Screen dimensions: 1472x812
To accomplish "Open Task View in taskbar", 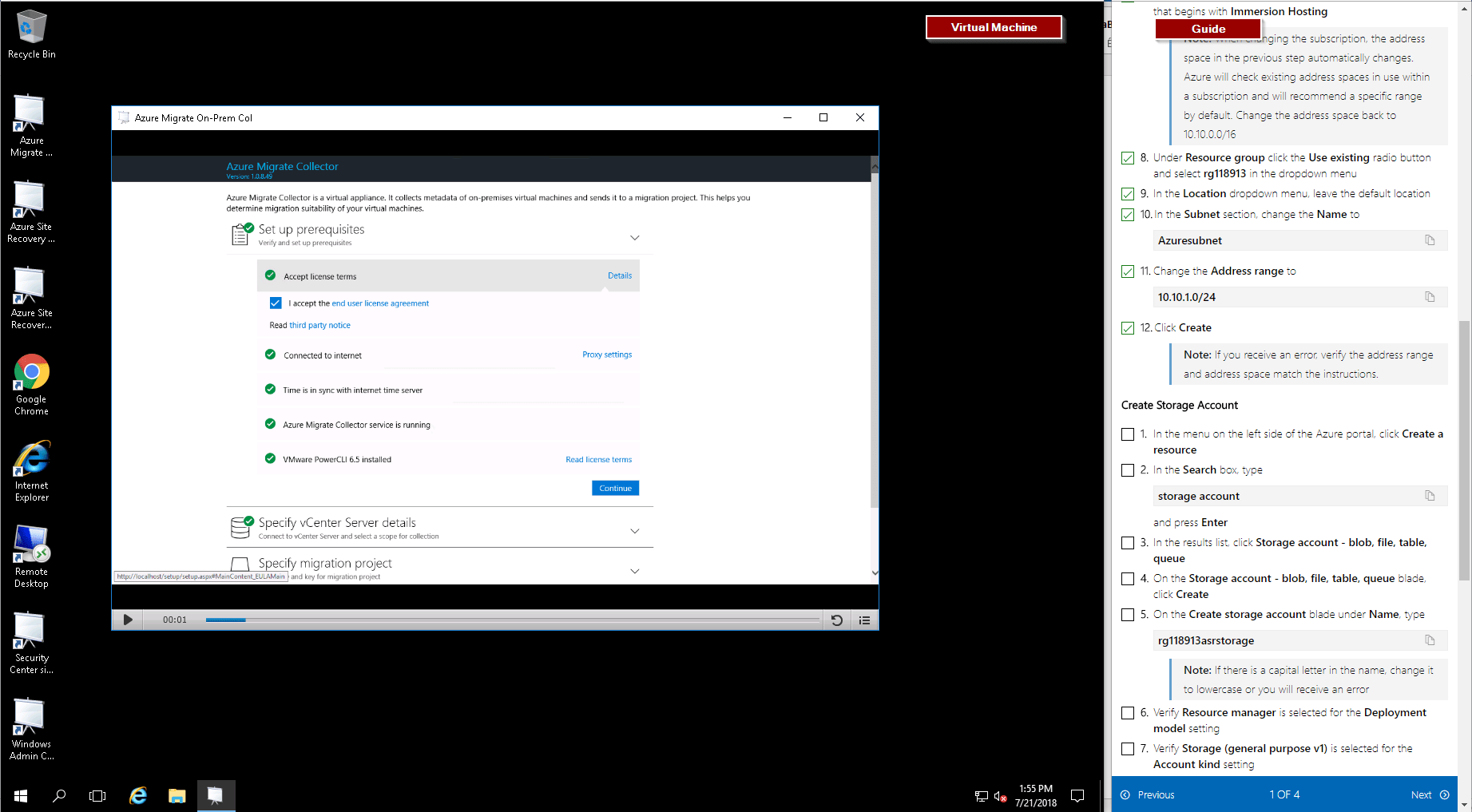I will coord(97,795).
